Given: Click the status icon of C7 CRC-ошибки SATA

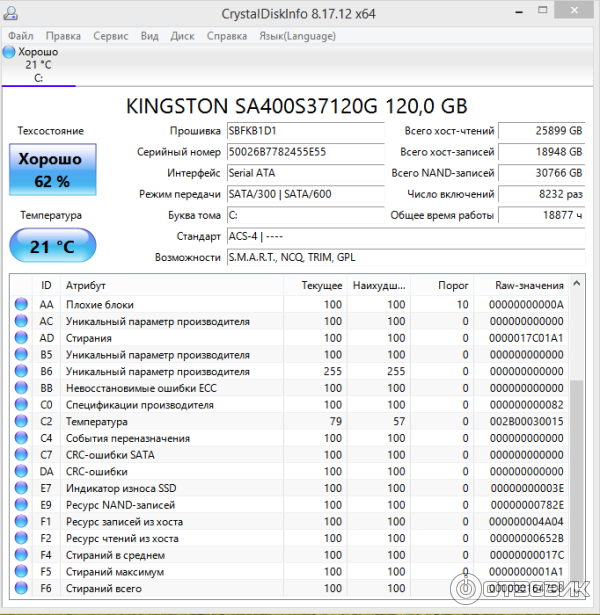Looking at the screenshot, I should (21, 454).
